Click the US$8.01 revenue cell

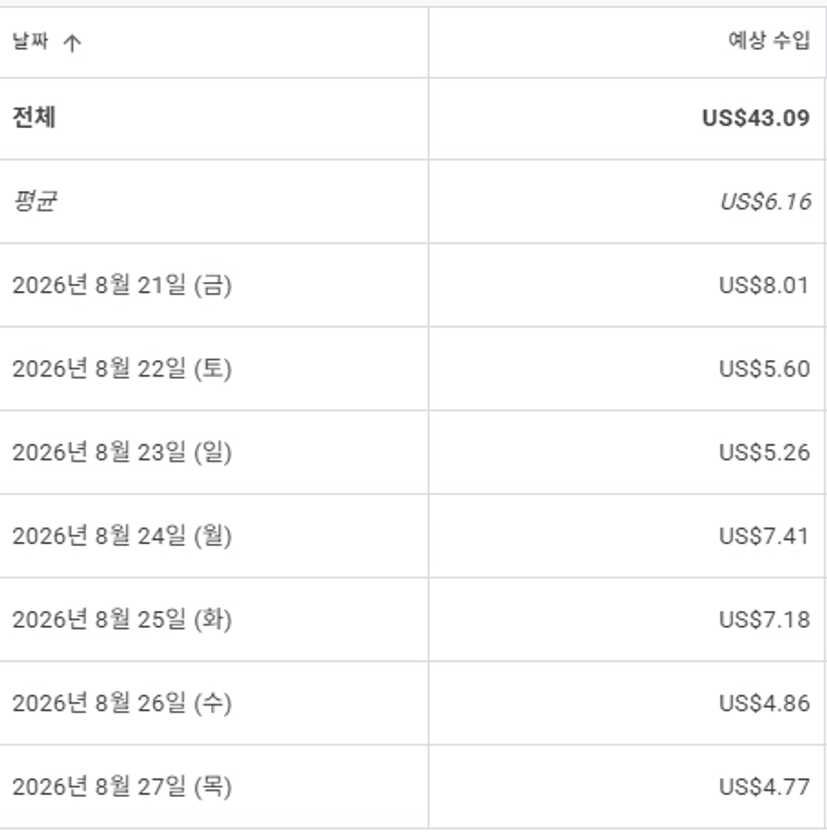coord(764,286)
